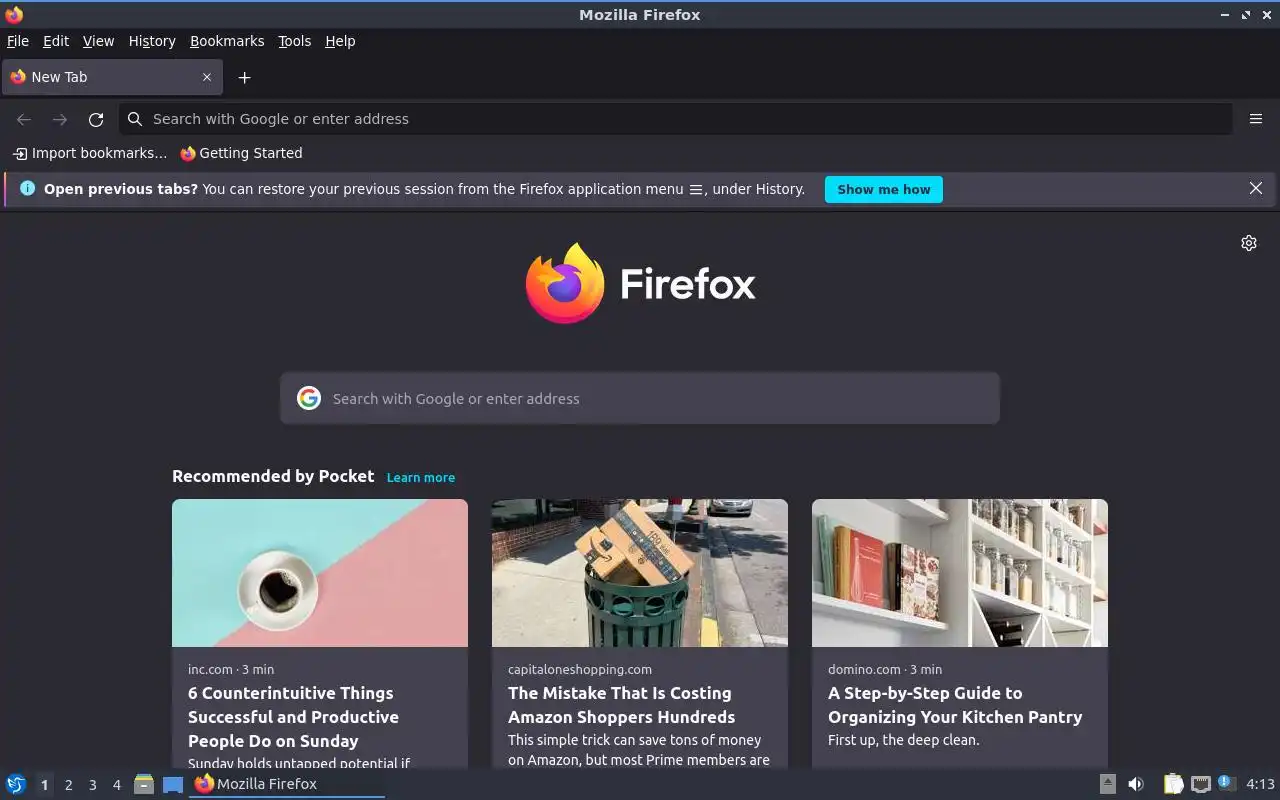
Task: Click the clock showing 4:13
Action: [x=1260, y=784]
